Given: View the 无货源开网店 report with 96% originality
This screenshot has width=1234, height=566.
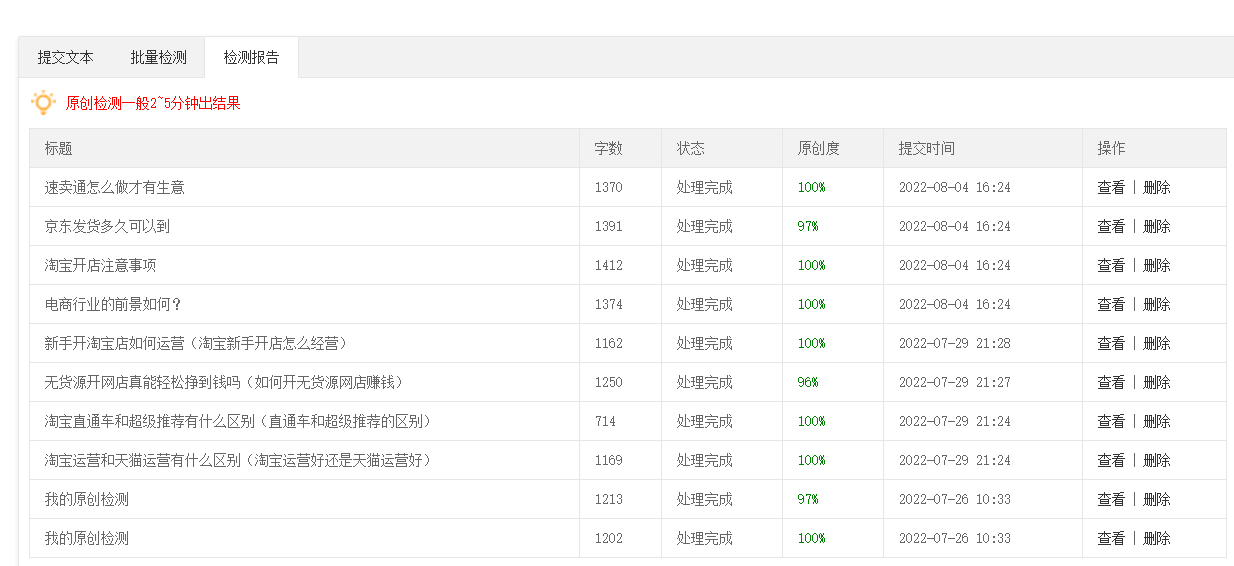Looking at the screenshot, I should pyautogui.click(x=1111, y=382).
